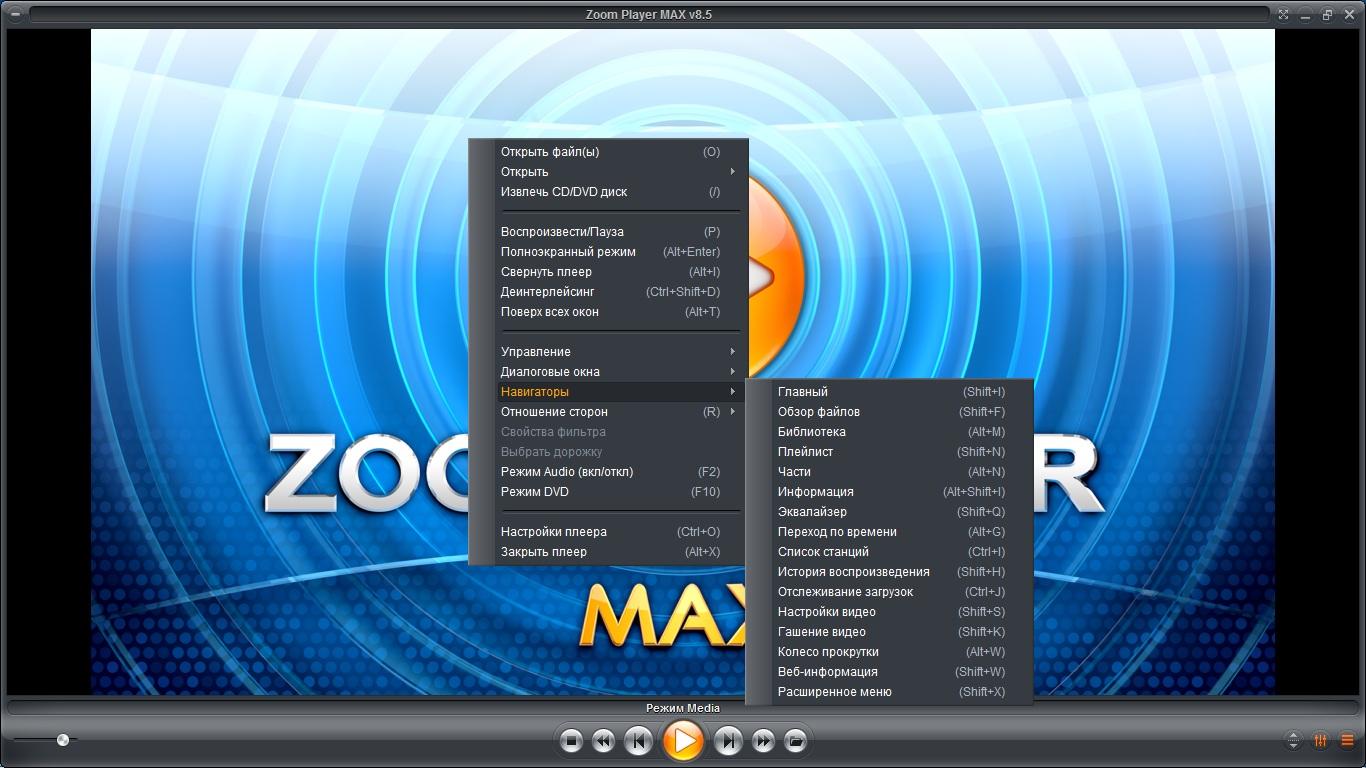This screenshot has height=768, width=1366.
Task: Click the volume slider knob
Action: click(x=63, y=740)
